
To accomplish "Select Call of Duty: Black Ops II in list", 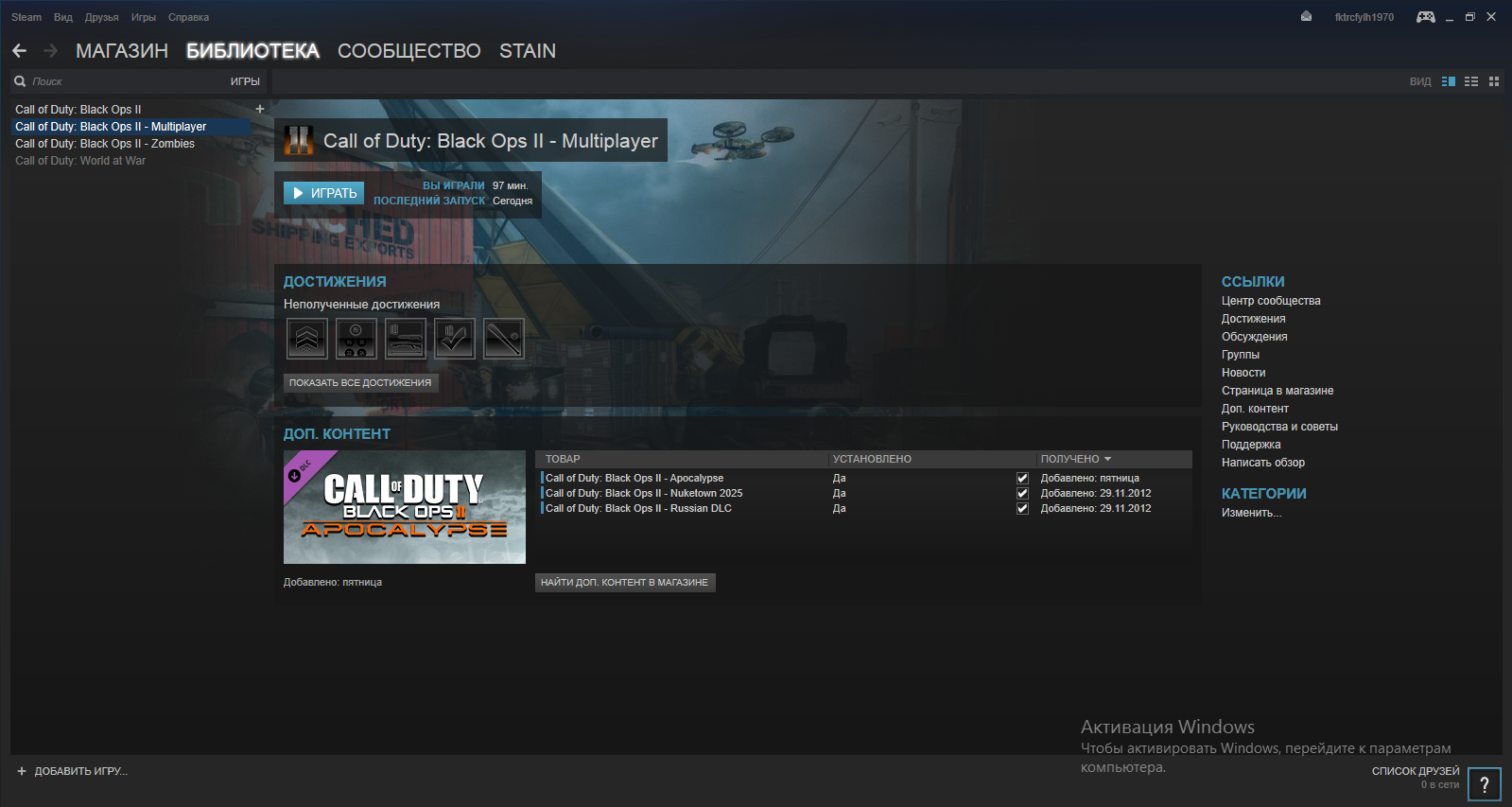I will (x=131, y=110).
